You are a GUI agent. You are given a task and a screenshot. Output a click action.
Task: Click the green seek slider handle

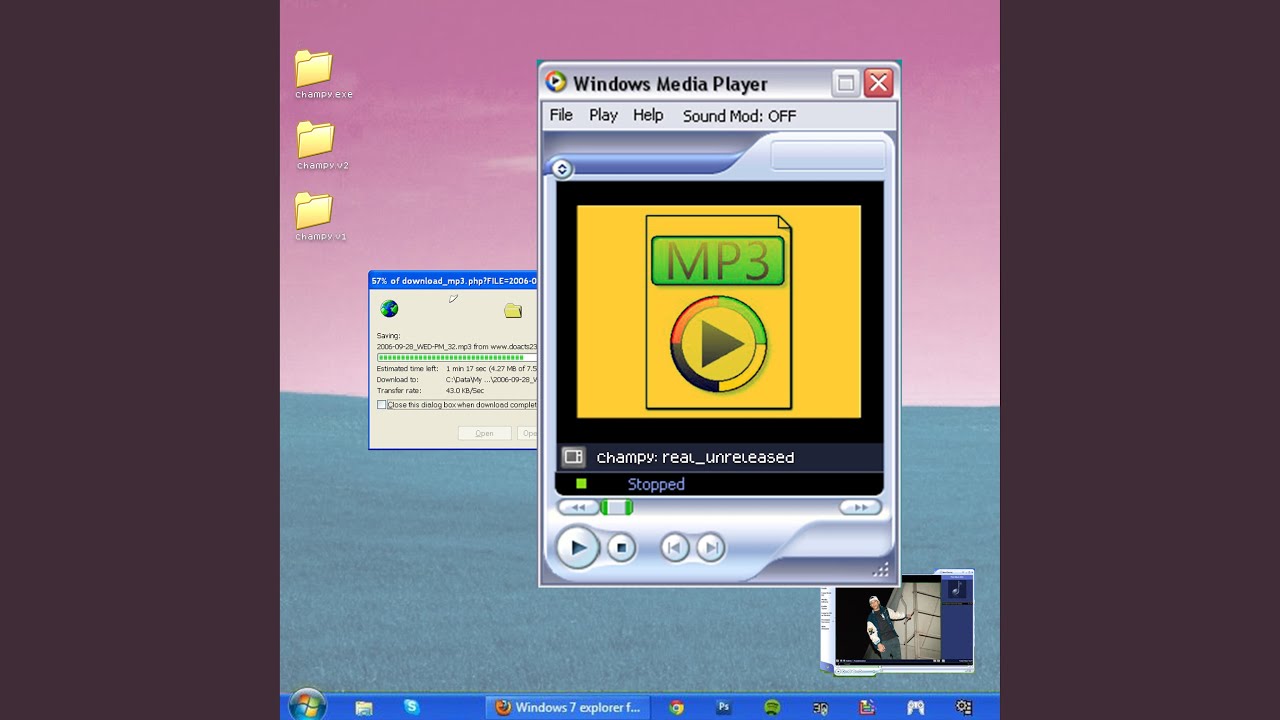[616, 507]
